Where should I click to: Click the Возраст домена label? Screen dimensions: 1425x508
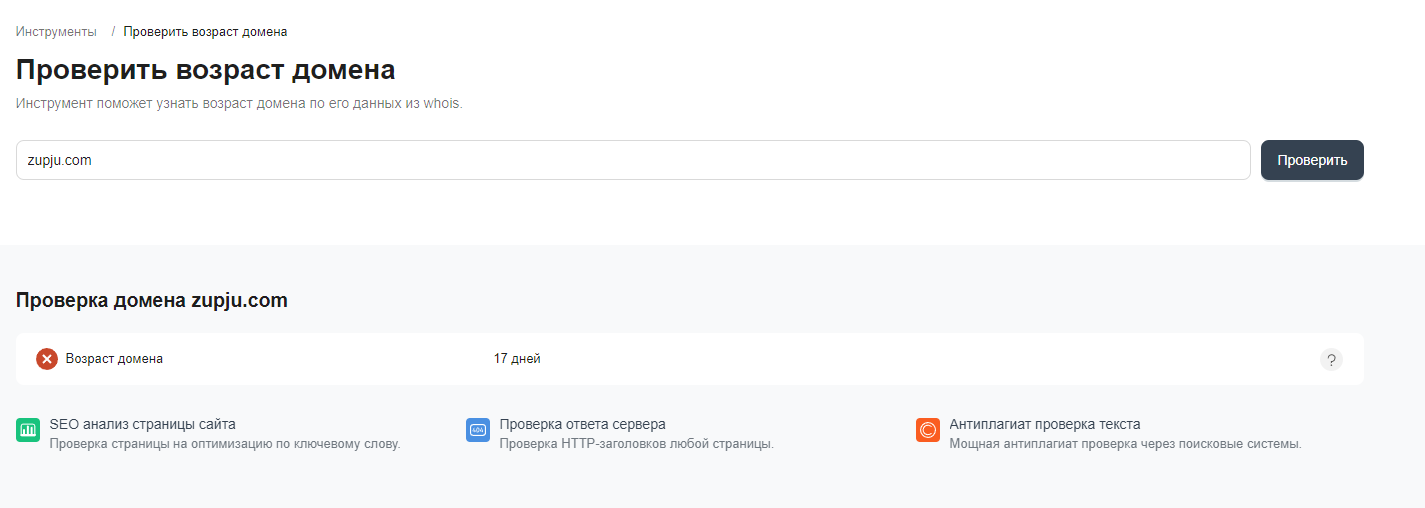[x=114, y=359]
